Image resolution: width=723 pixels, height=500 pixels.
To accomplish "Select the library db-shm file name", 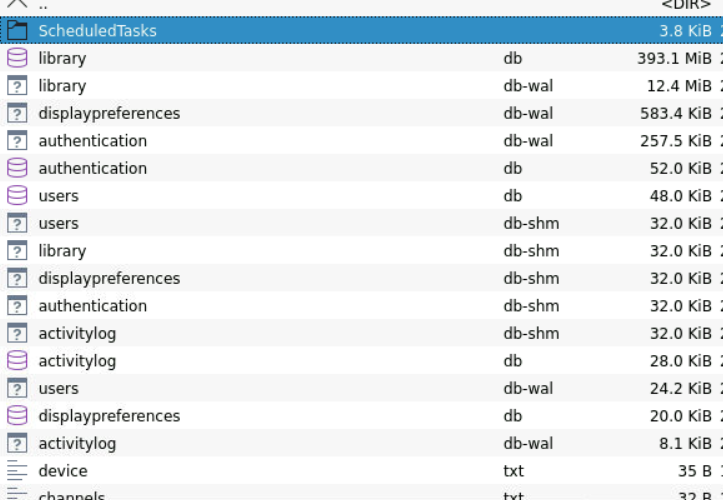I will click(x=62, y=251).
